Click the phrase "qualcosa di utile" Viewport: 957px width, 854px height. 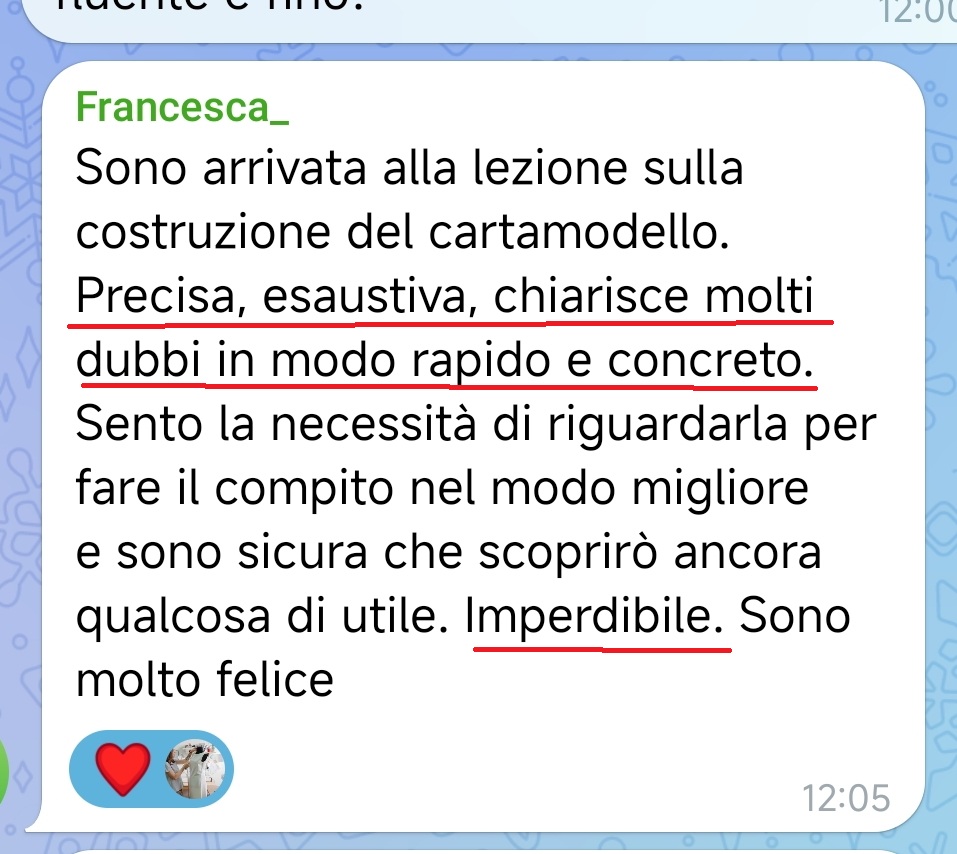262,617
